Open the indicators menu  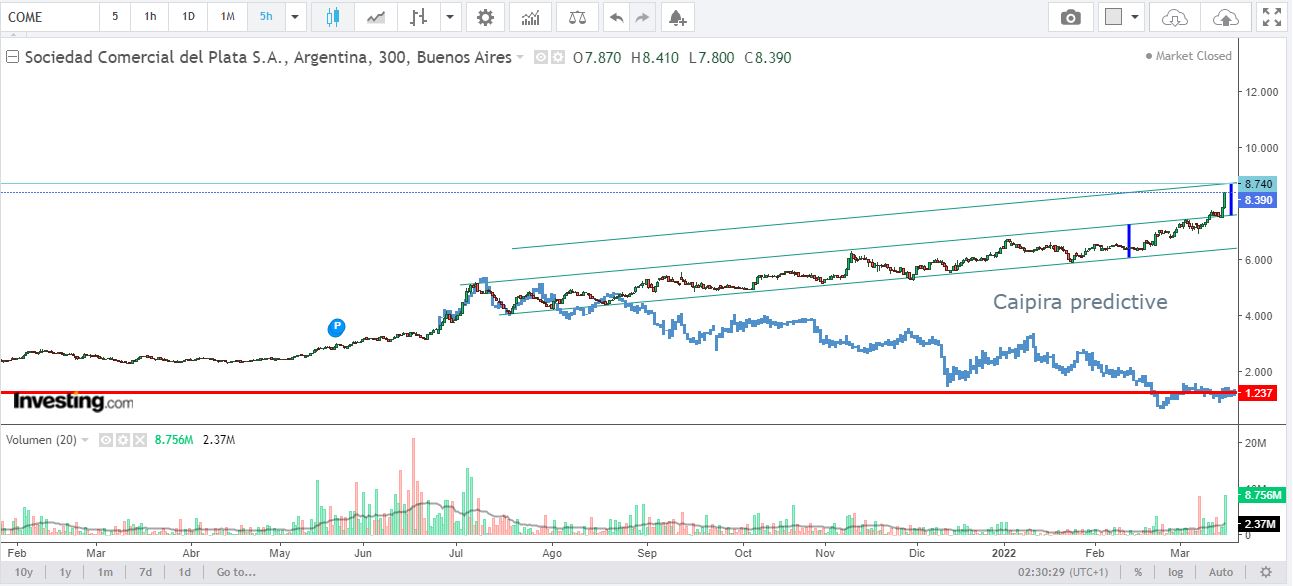(x=531, y=17)
